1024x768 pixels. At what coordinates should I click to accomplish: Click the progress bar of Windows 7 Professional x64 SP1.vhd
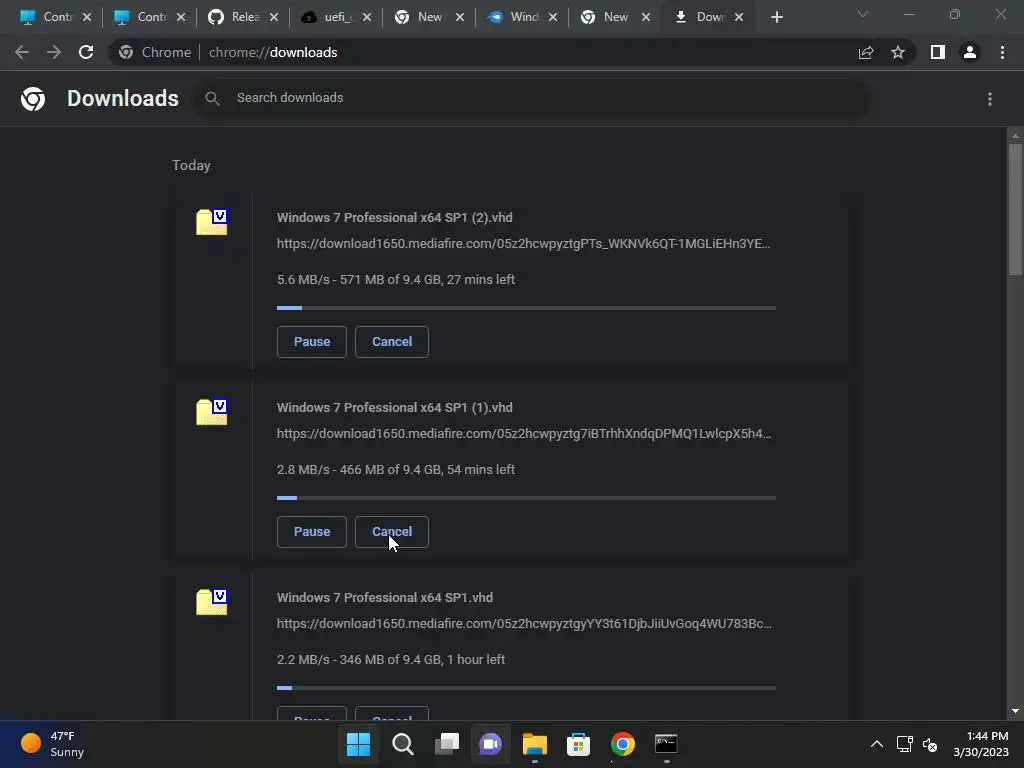pyautogui.click(x=526, y=688)
